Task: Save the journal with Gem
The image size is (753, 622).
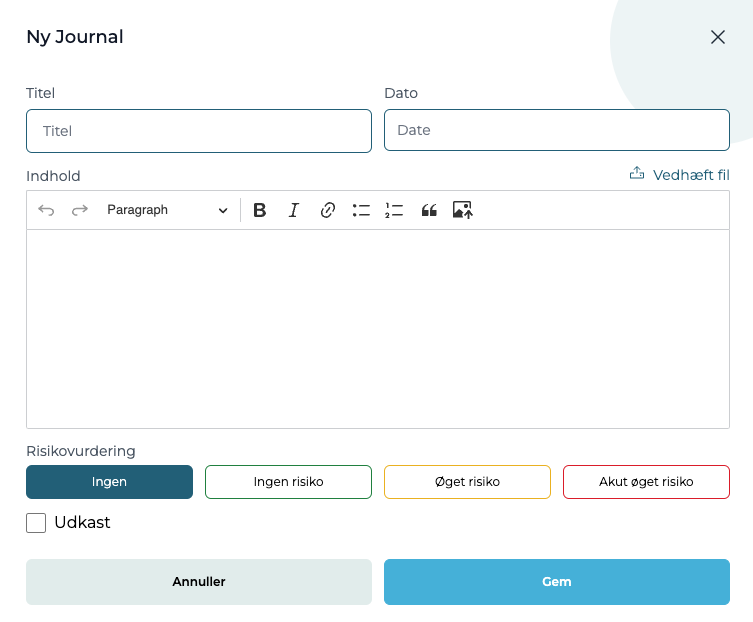Action: pos(557,582)
